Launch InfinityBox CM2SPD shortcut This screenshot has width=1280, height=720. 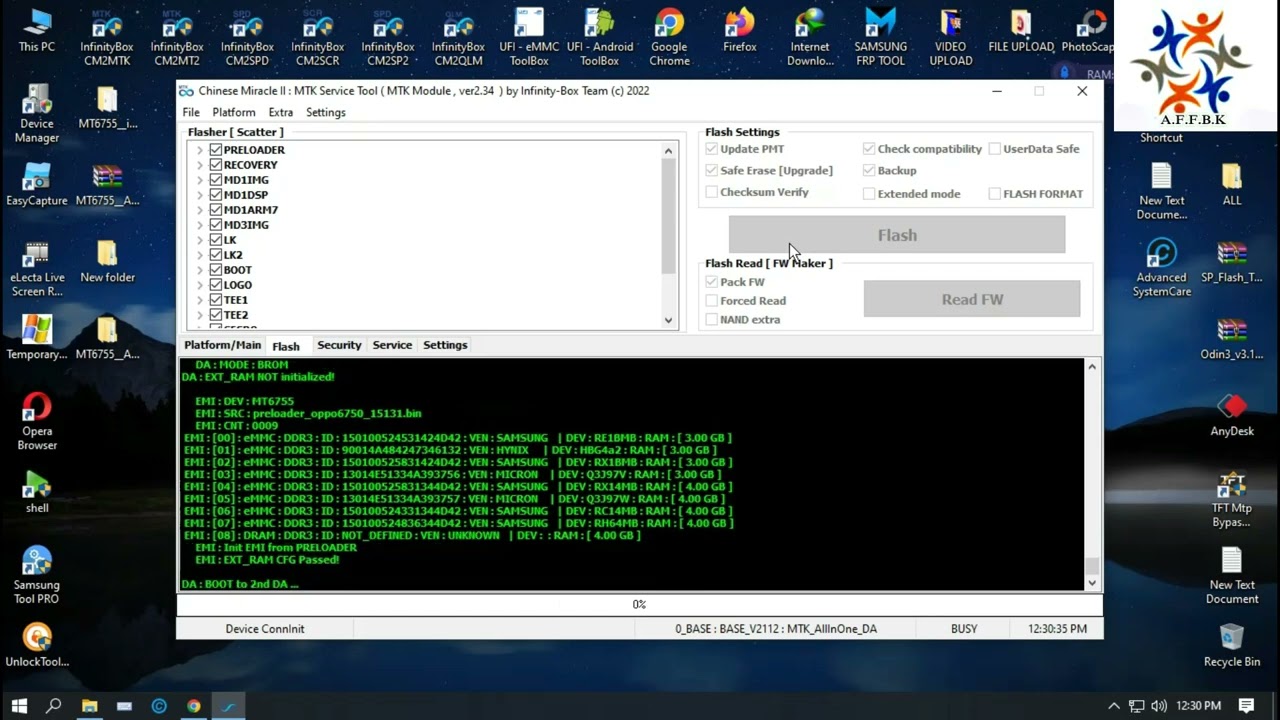tap(247, 38)
